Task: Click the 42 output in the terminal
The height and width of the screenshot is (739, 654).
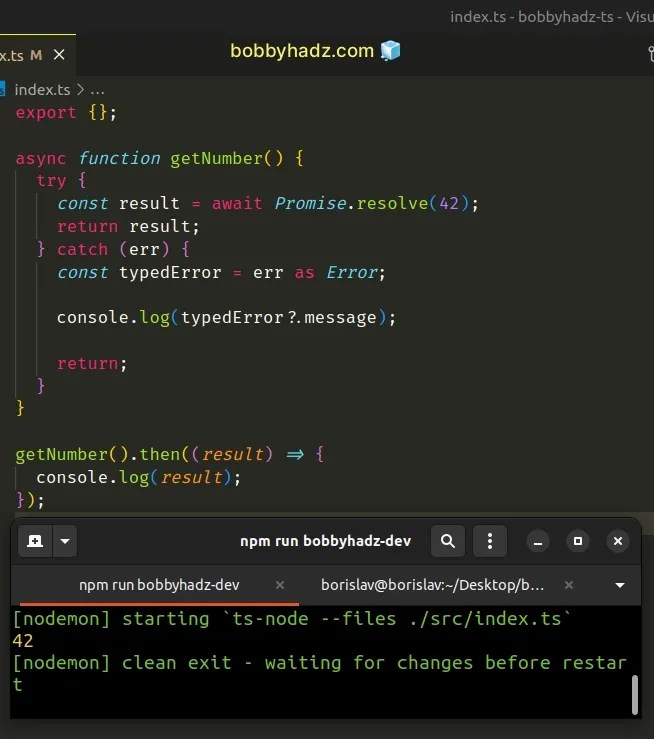Action: point(23,641)
